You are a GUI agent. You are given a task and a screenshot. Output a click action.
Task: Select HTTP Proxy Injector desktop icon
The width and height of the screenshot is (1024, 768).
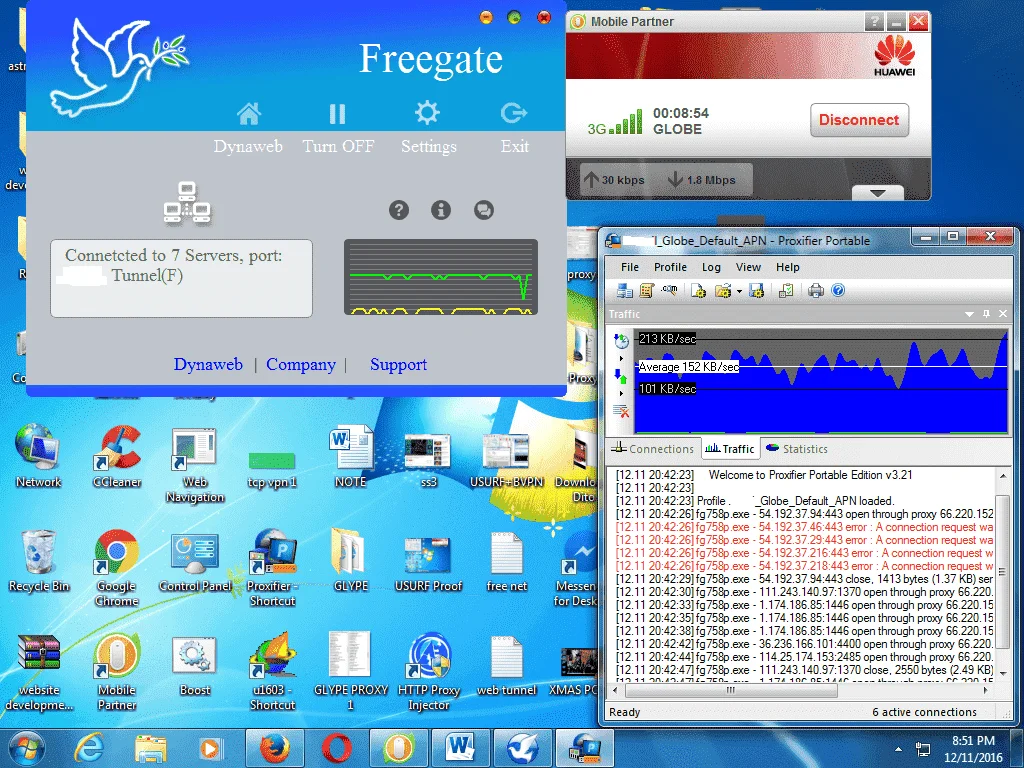tap(428, 671)
